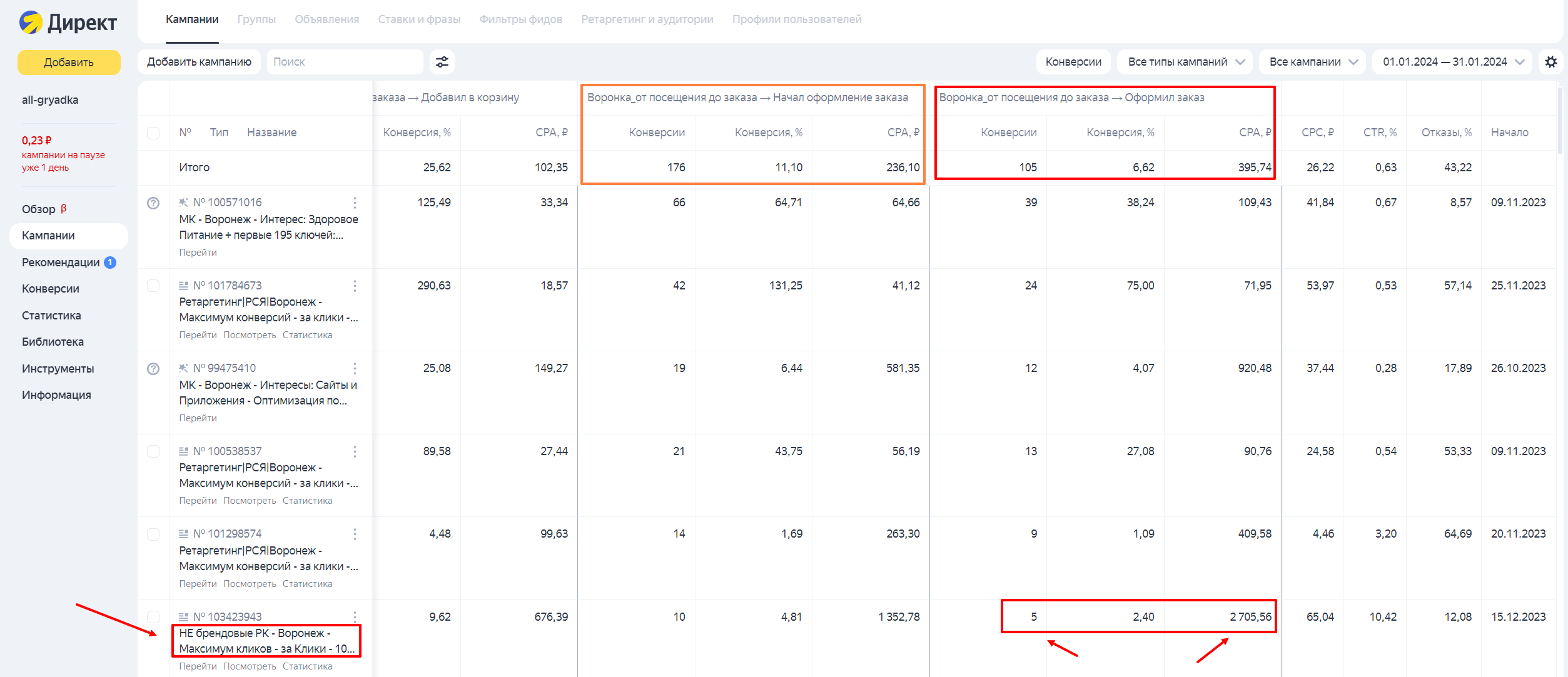Click Статистика link under campaign 101784673
The height and width of the screenshot is (677, 1568).
pyautogui.click(x=307, y=335)
